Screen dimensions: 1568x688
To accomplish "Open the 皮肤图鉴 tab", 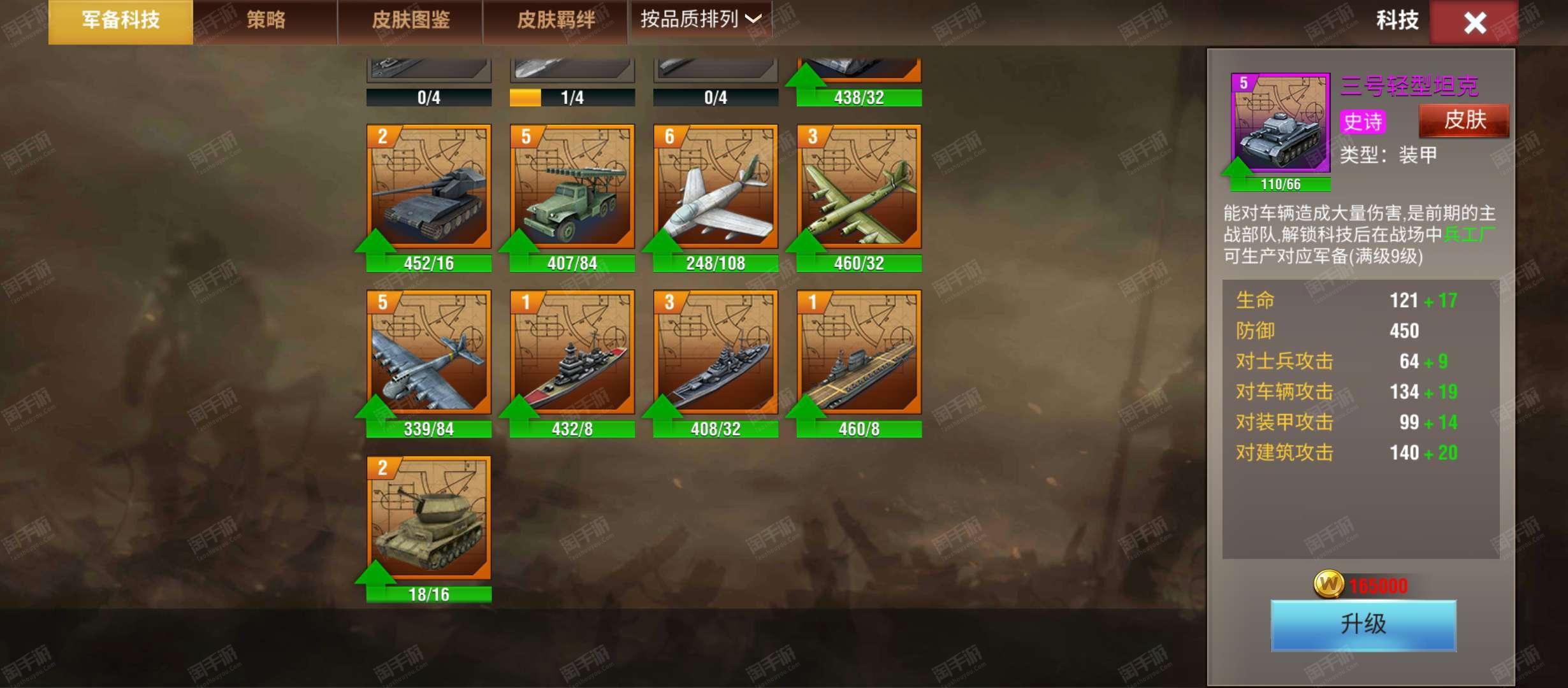I will [410, 21].
